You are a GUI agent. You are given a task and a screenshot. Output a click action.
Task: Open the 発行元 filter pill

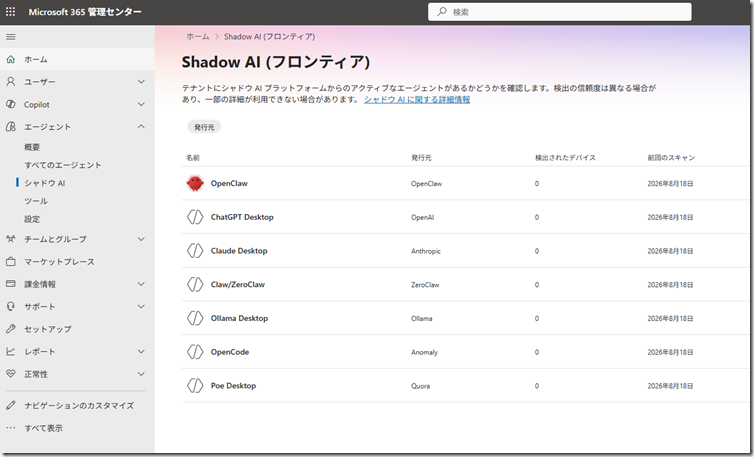pyautogui.click(x=204, y=127)
